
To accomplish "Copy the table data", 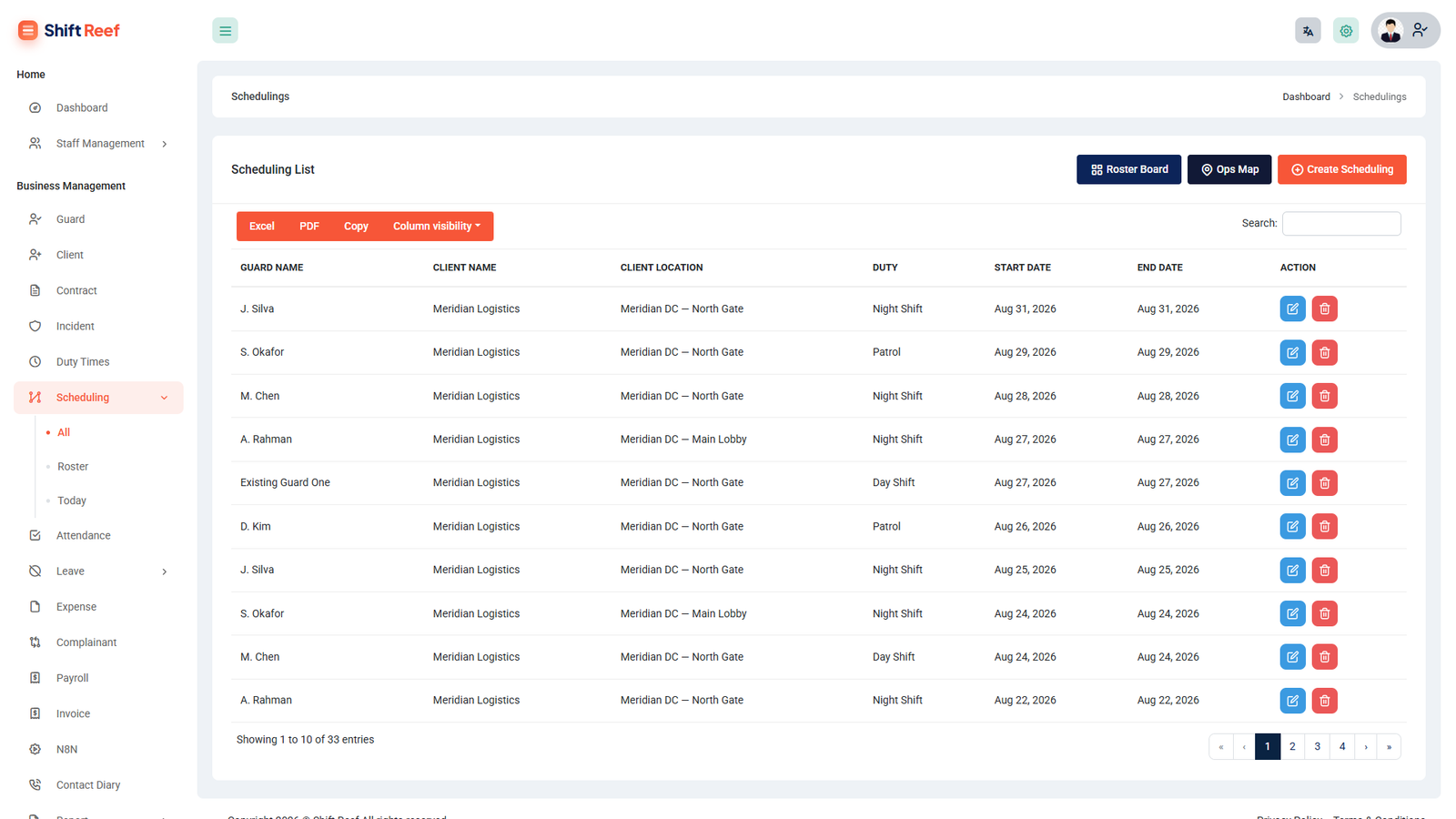I will point(356,227).
